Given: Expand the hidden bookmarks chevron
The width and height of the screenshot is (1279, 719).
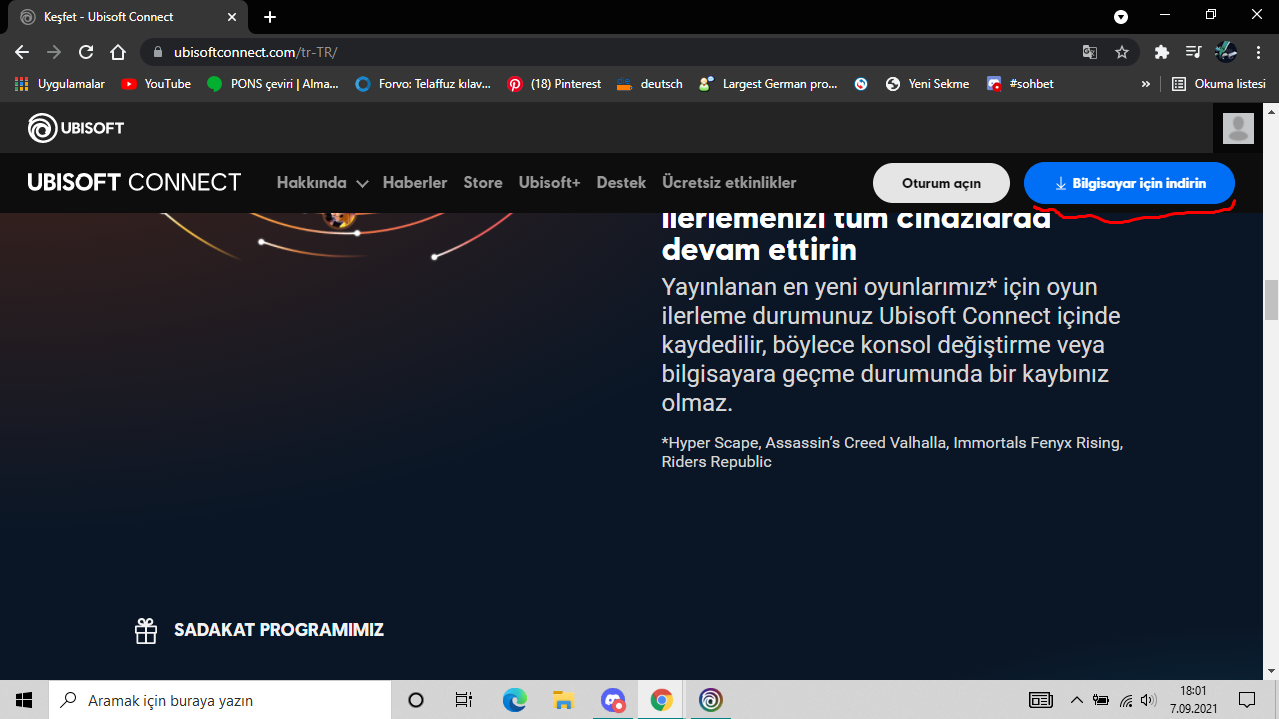Looking at the screenshot, I should (x=1145, y=84).
